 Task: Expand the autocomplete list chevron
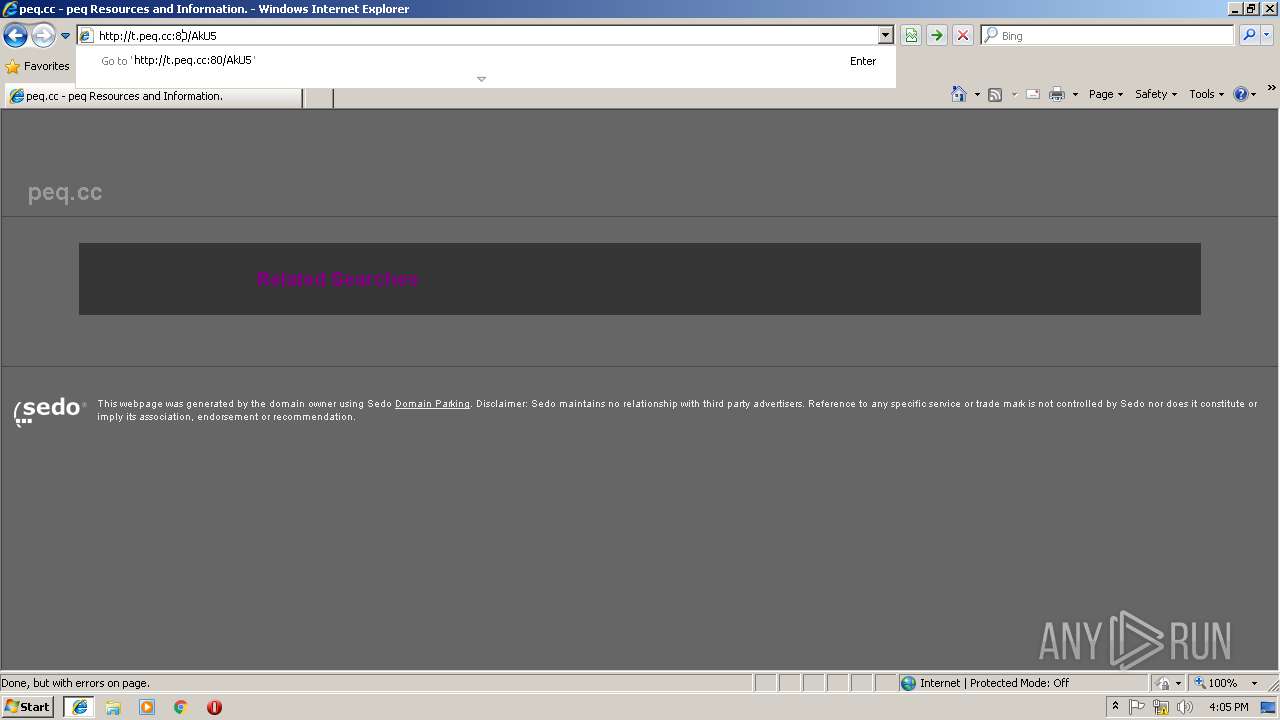pyautogui.click(x=481, y=79)
